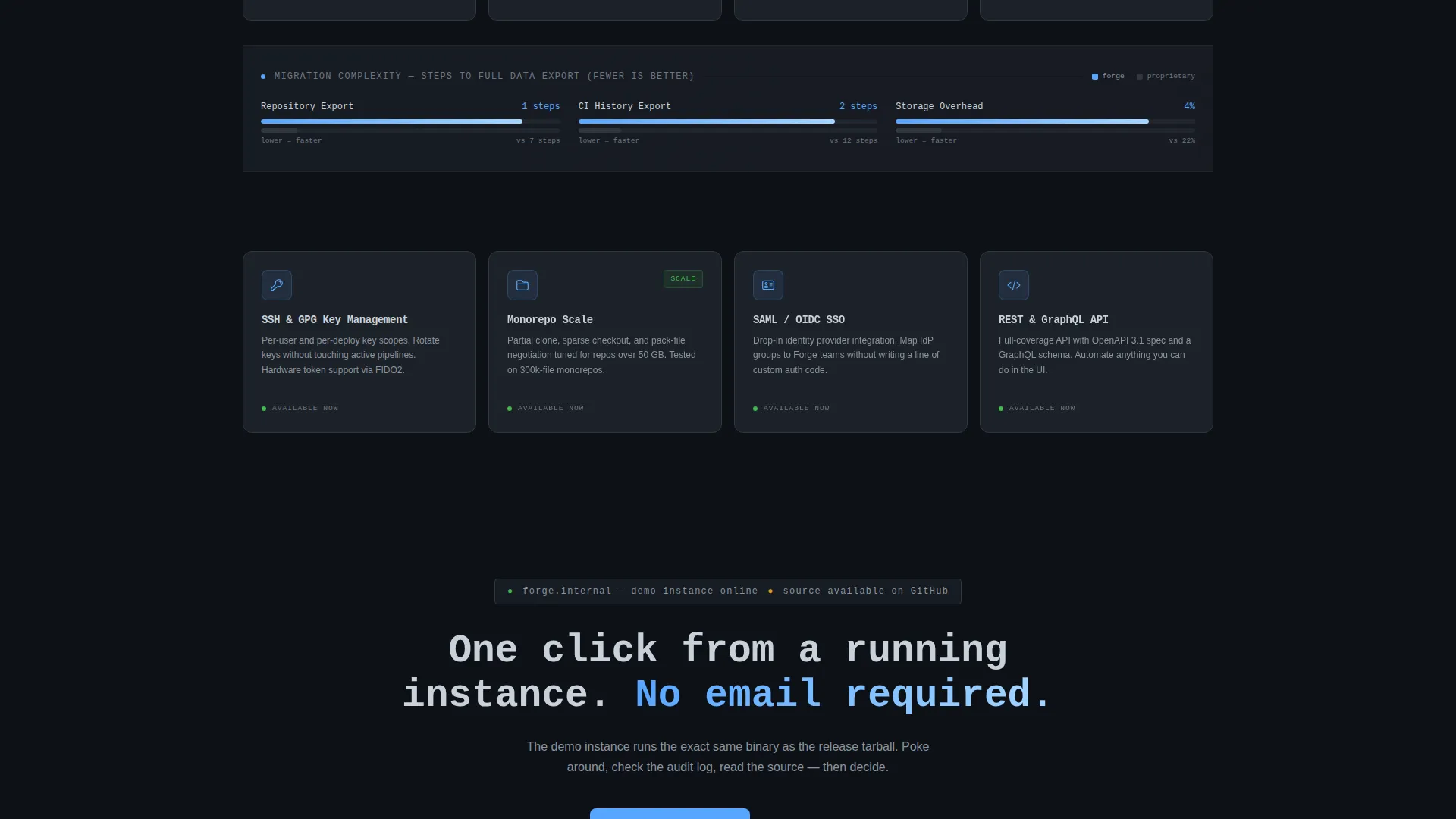Click the gray proprietary legend square

point(1140,77)
